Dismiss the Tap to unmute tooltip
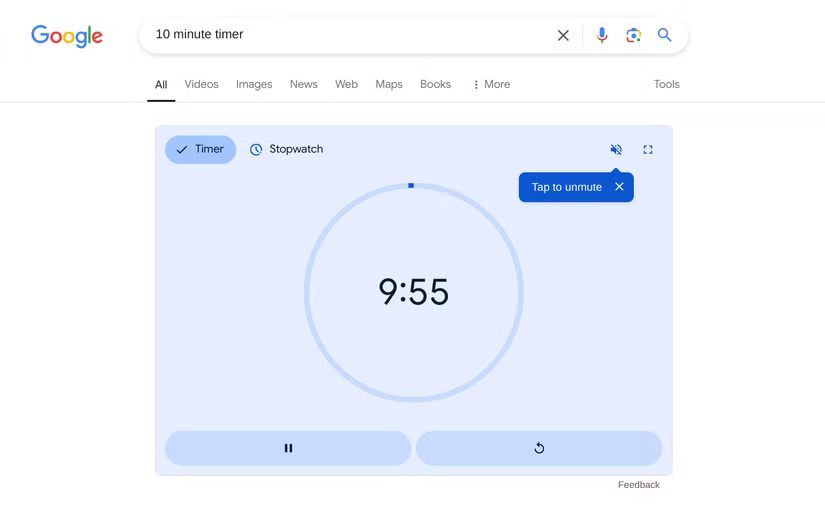 [x=619, y=186]
